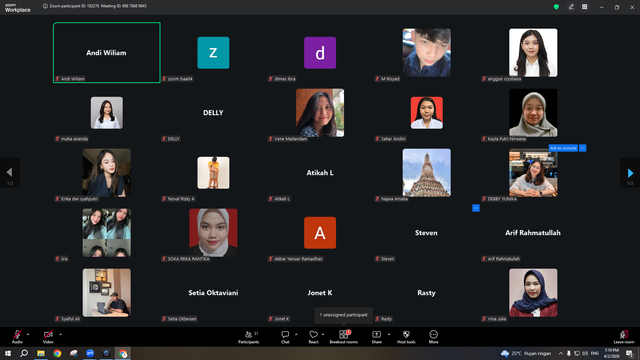
Task: Click Sekar Andini's red-background photo
Action: pos(427,113)
